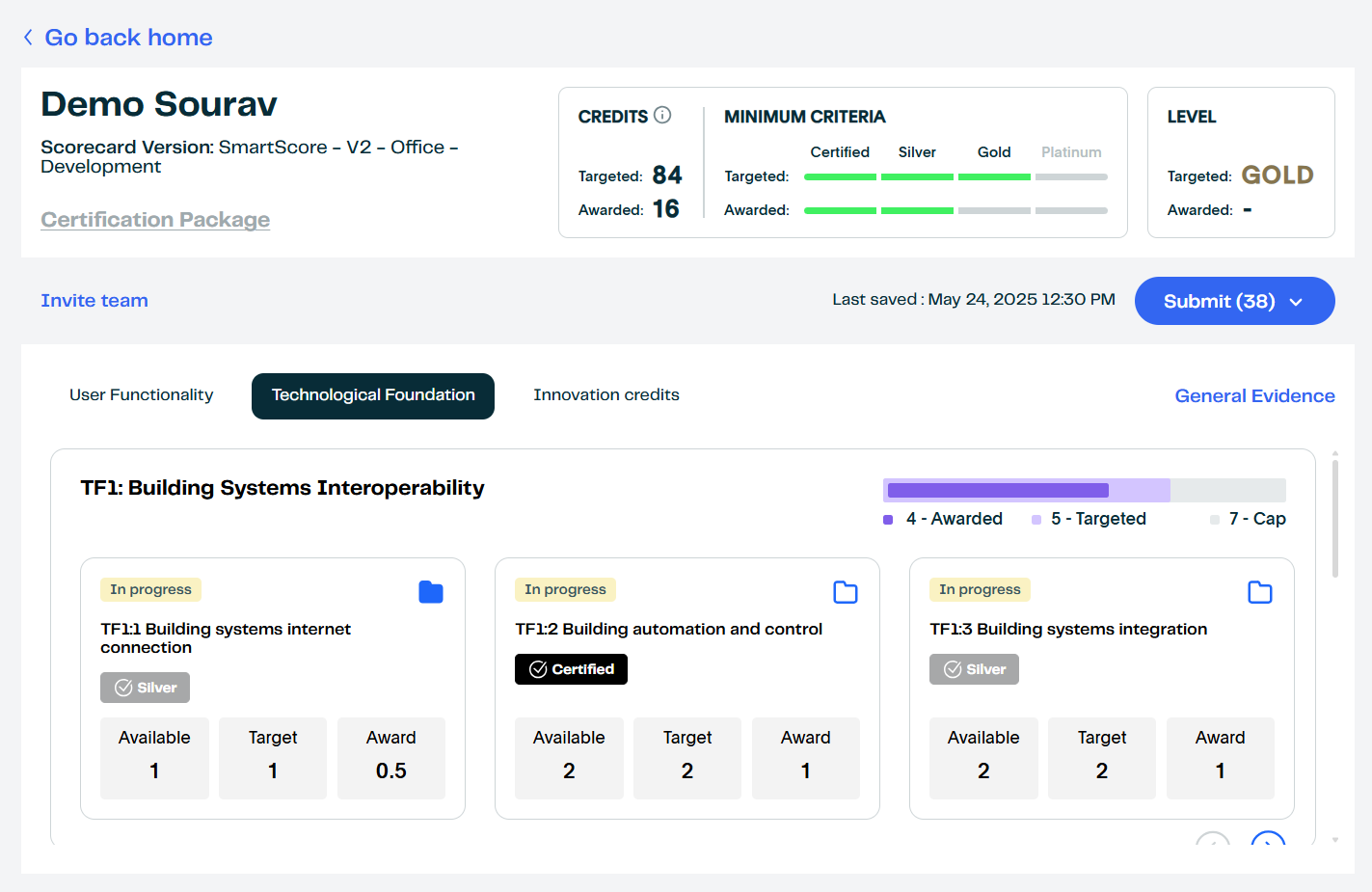The height and width of the screenshot is (892, 1372).
Task: Open the blue evidence folder on TF1:1
Action: coord(431,591)
